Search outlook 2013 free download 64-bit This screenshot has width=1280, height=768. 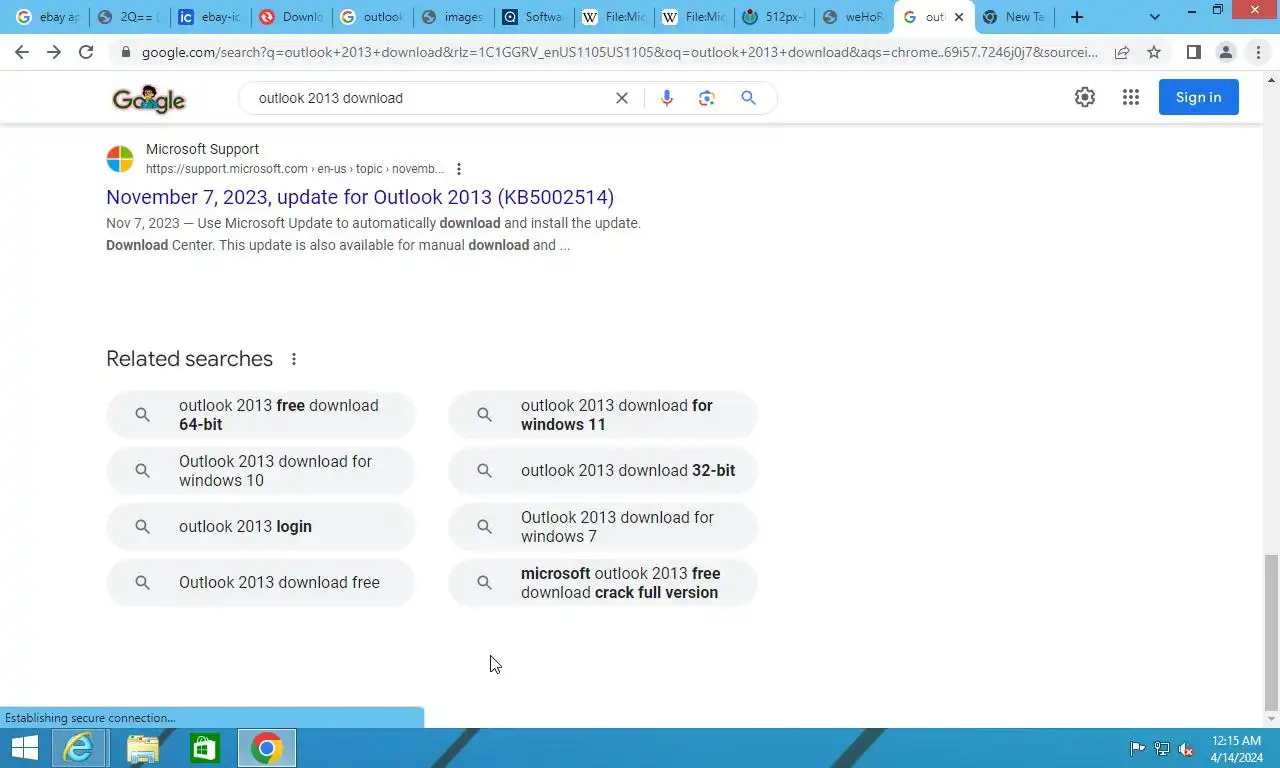point(261,415)
